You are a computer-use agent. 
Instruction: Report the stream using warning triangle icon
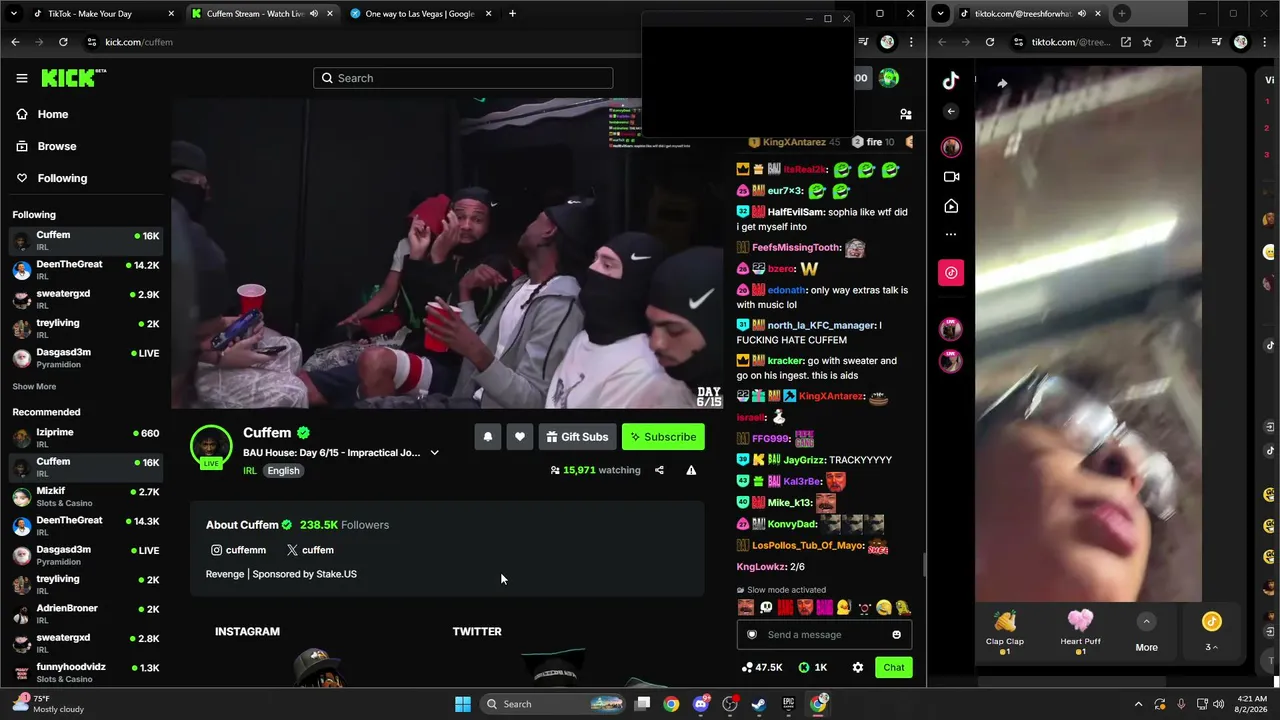click(x=691, y=470)
